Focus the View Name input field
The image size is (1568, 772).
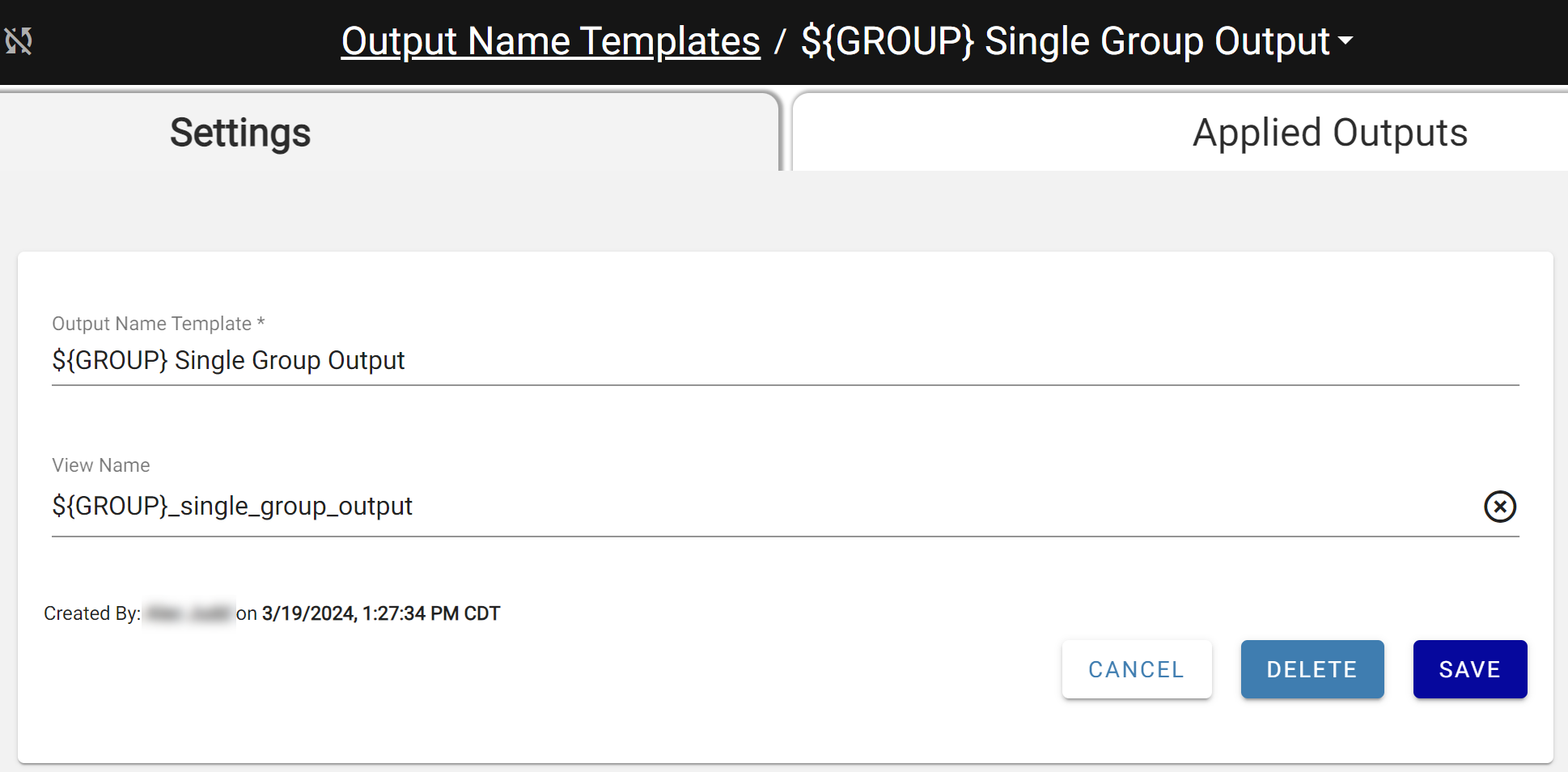(x=765, y=507)
